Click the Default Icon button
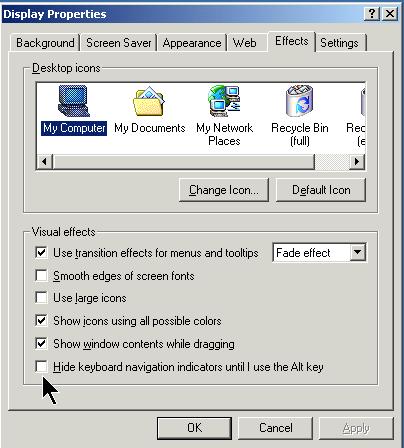 pyautogui.click(x=321, y=190)
